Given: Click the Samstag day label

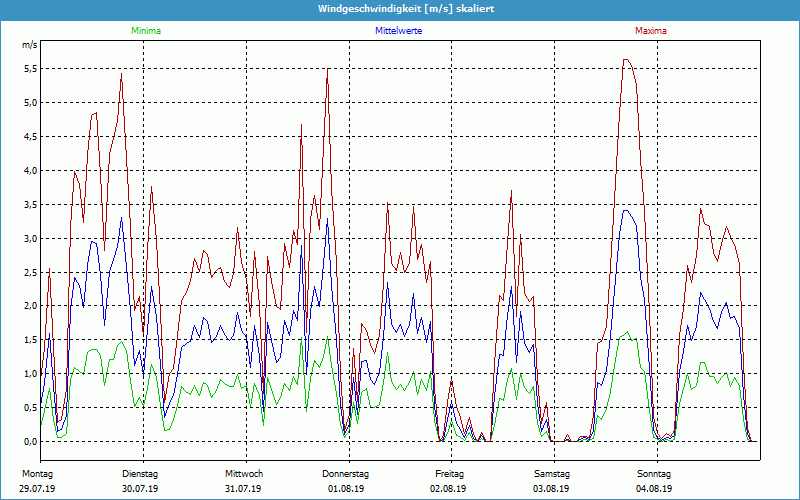Looking at the screenshot, I should pos(552,474).
